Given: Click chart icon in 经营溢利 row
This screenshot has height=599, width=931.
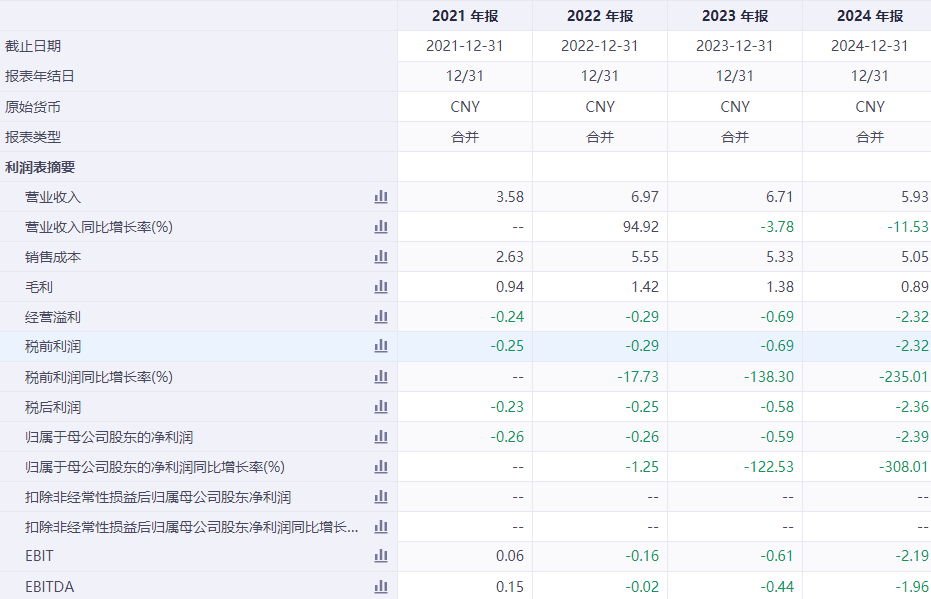Looking at the screenshot, I should (x=381, y=317).
